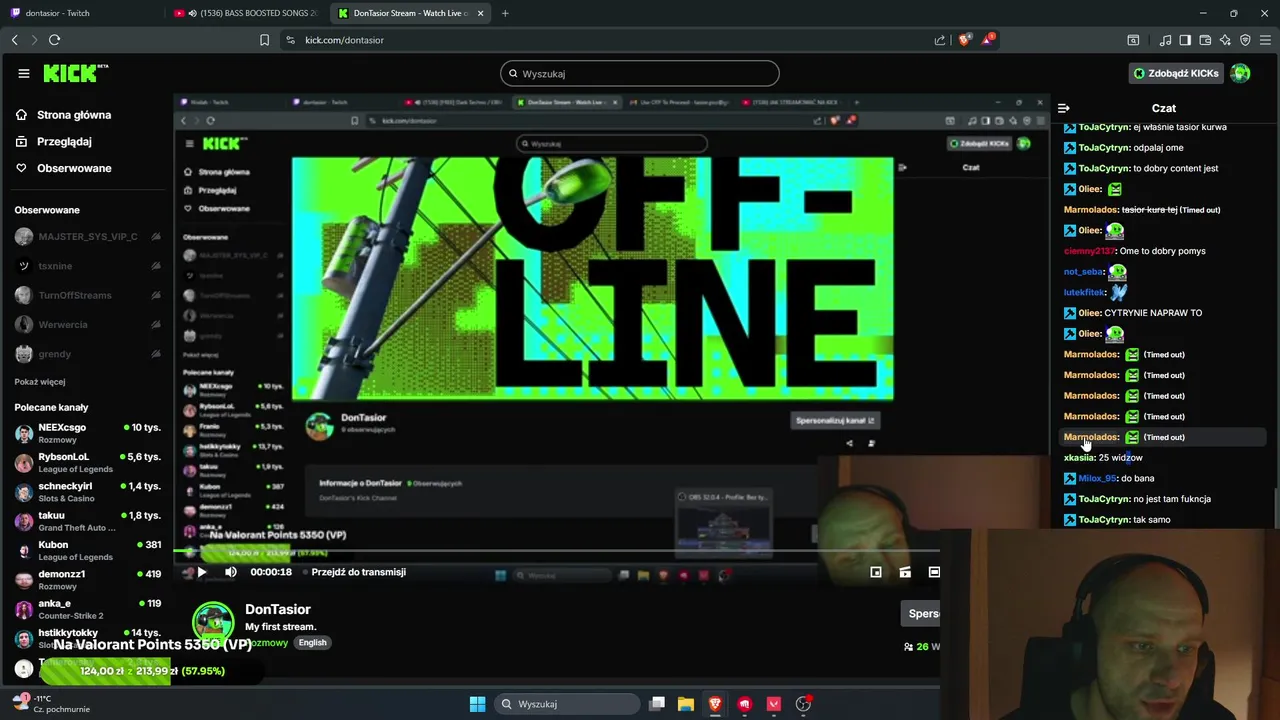Mute audio on the BASS BOOSTED SONGS tab
The image size is (1280, 720).
coord(191,13)
